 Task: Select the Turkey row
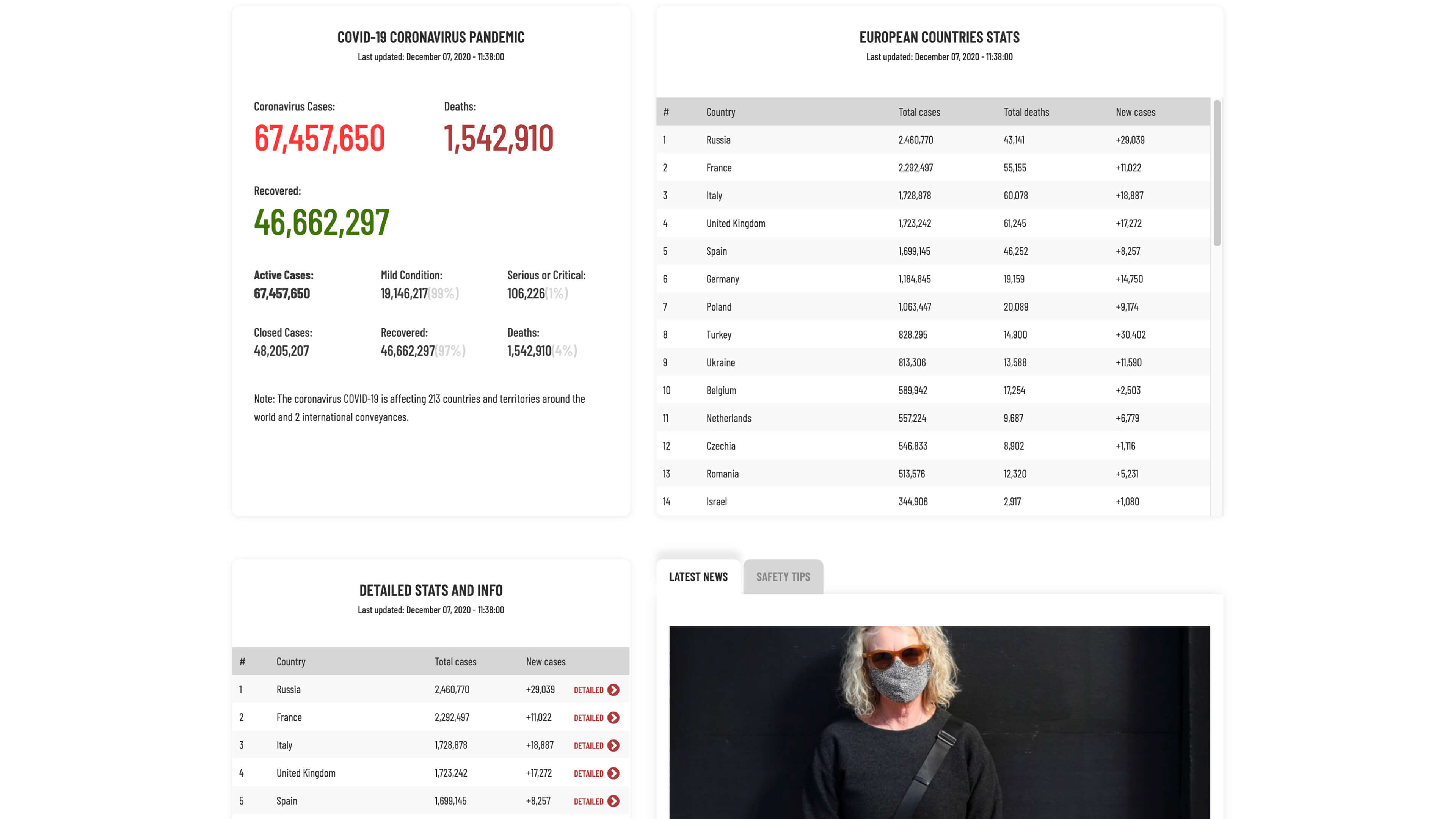pos(933,334)
